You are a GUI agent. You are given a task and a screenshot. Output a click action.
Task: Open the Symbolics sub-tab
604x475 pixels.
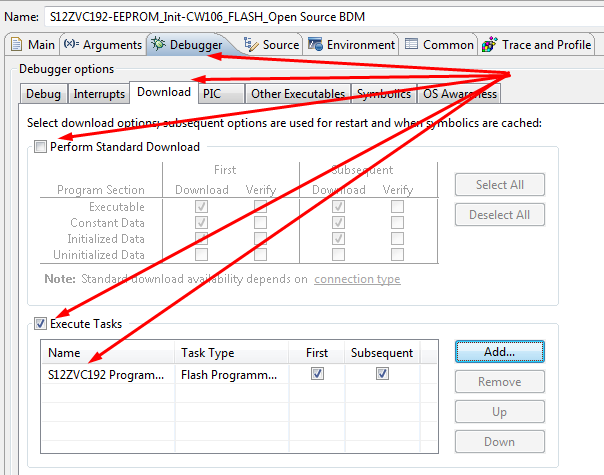click(384, 94)
